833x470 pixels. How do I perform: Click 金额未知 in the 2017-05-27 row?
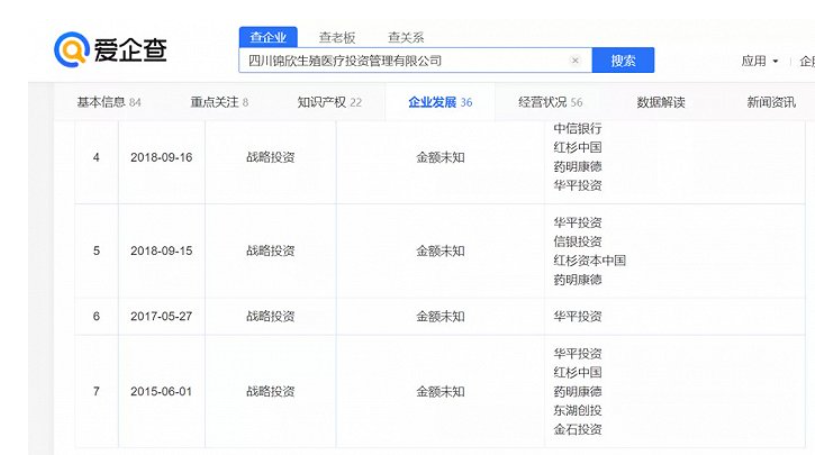[440, 316]
